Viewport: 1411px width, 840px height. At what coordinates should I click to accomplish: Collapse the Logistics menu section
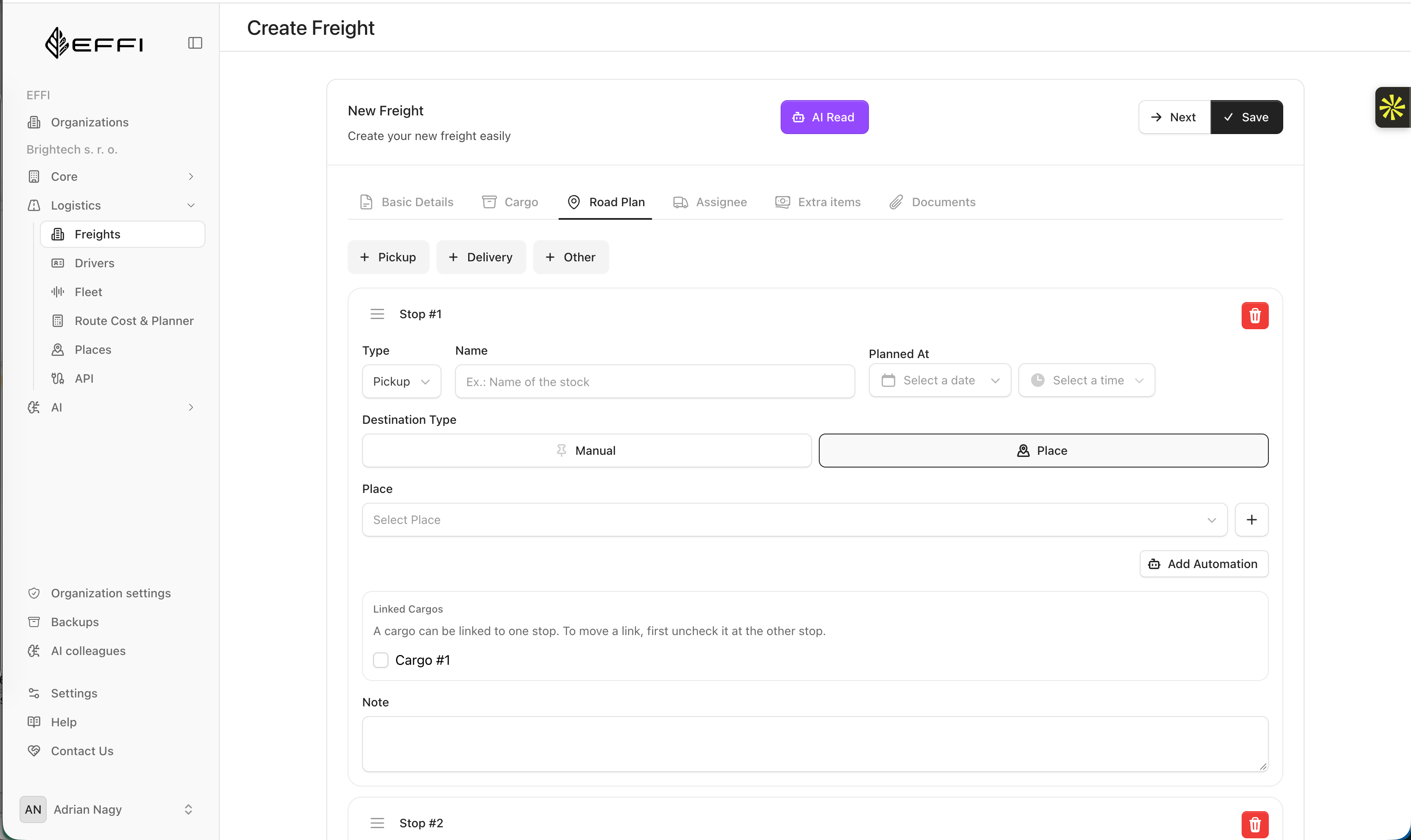tap(110, 205)
